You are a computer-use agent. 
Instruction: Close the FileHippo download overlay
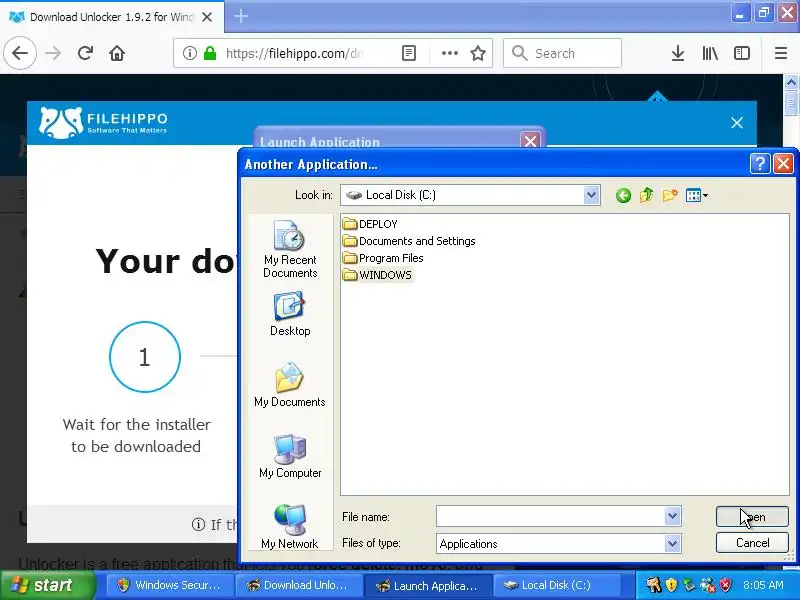pyautogui.click(x=737, y=122)
